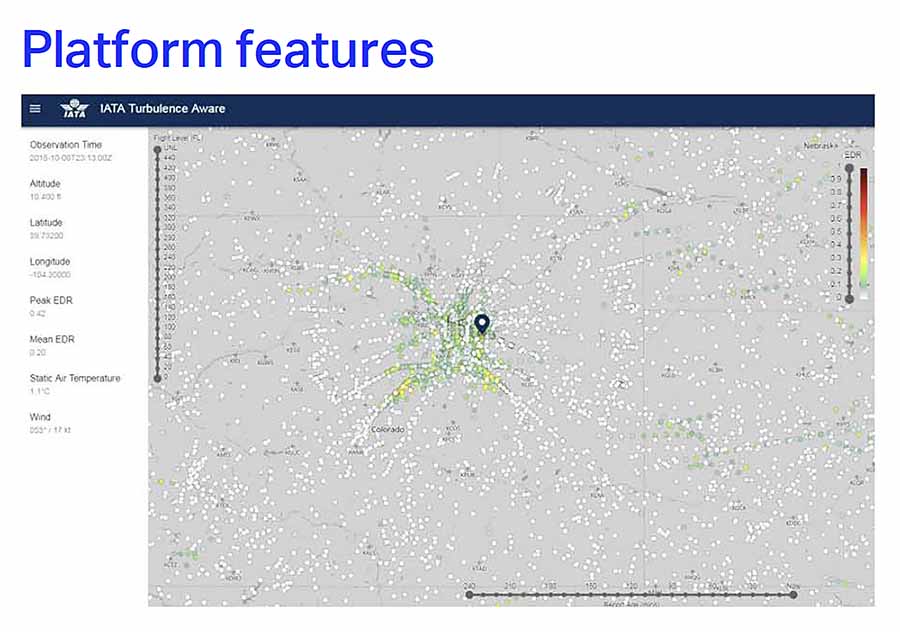Viewport: 900px width, 632px height.
Task: Click the Latitude reading in sidebar
Action: tap(47, 236)
